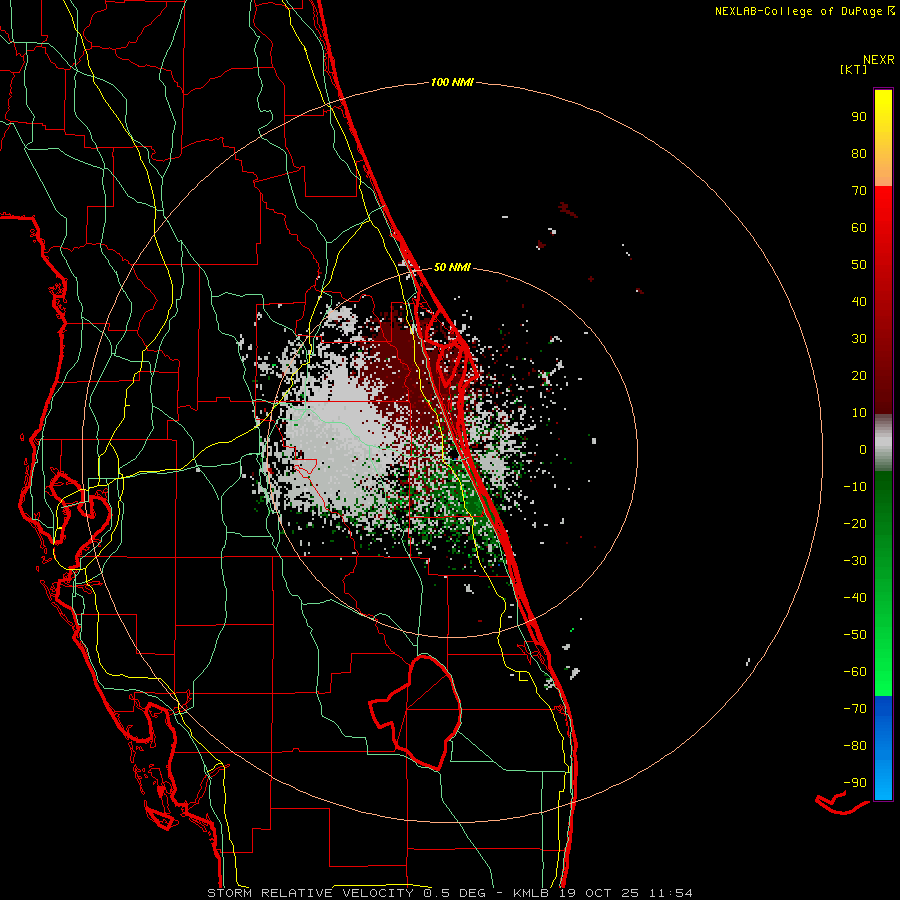900x900 pixels.
Task: Click the 80 value on velocity legend
Action: point(859,154)
